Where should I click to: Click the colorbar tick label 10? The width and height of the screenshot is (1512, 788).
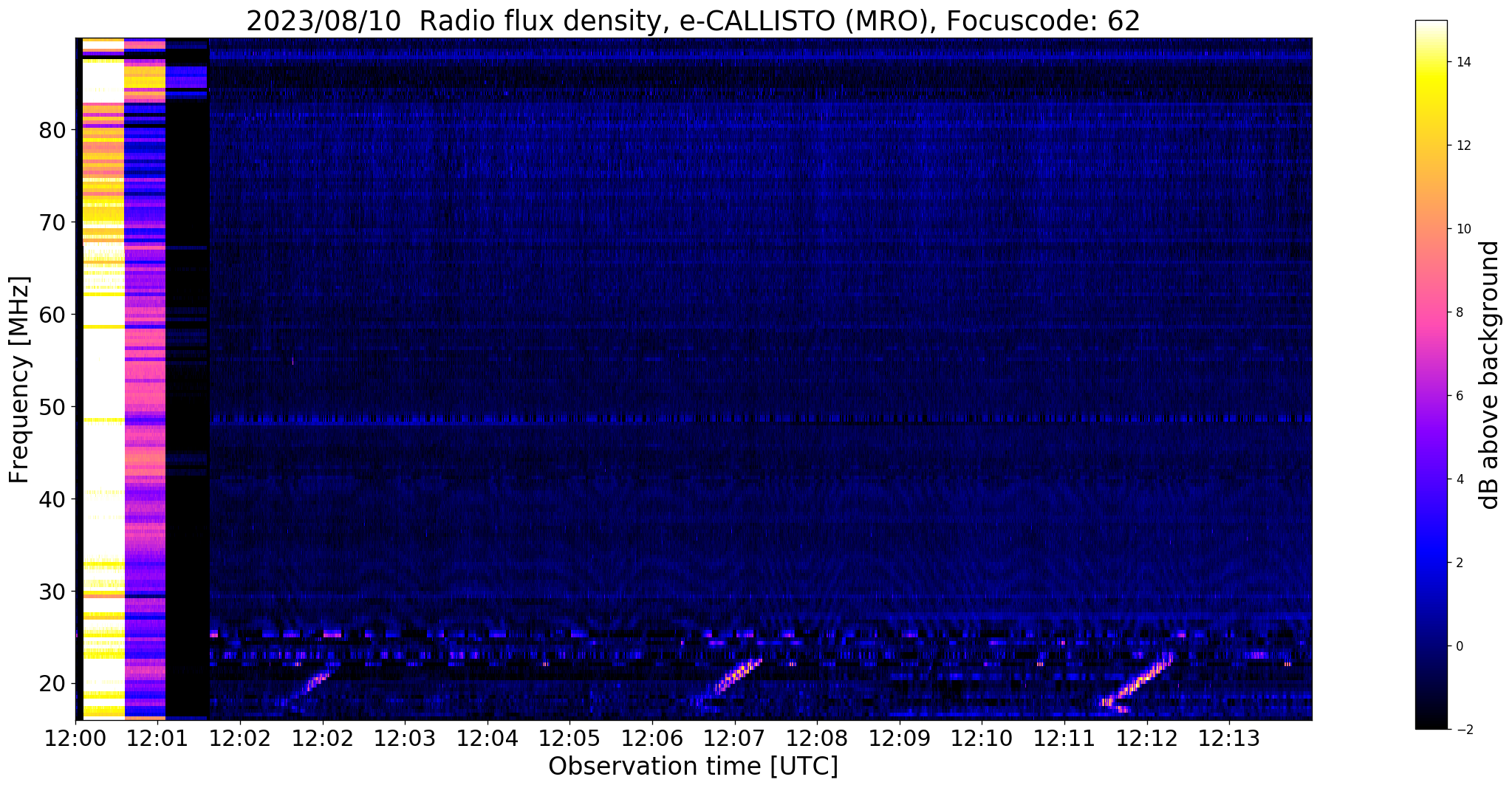pyautogui.click(x=1463, y=230)
